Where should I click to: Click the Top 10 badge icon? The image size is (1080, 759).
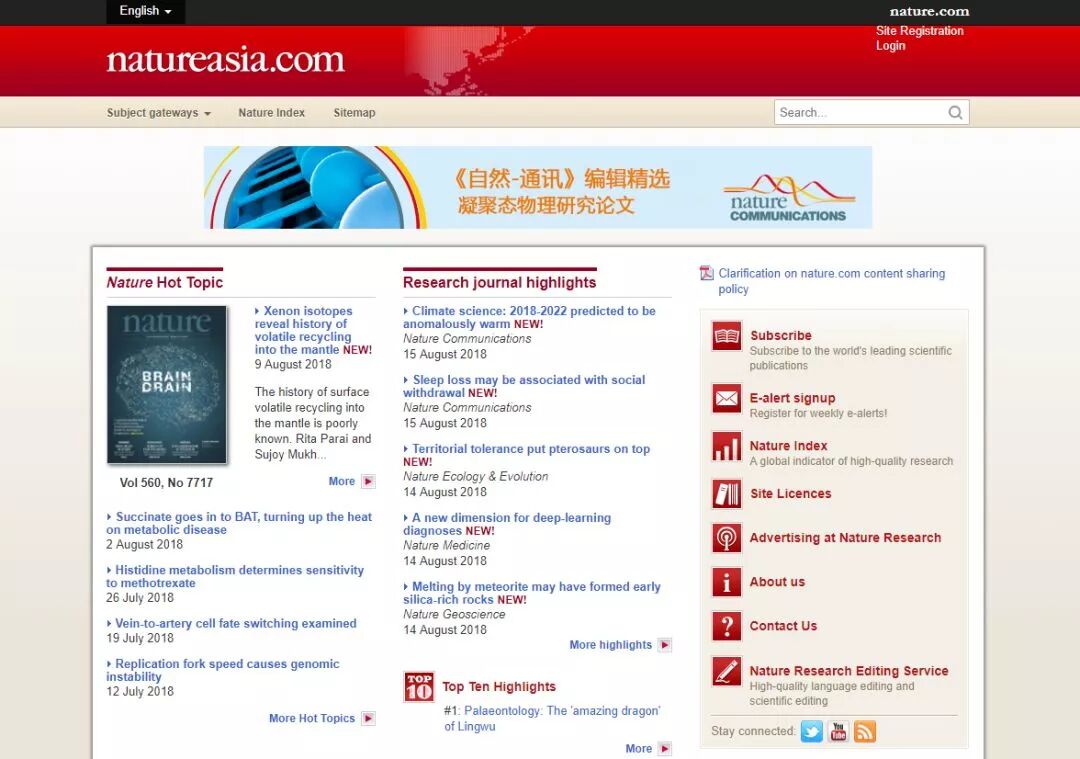pos(419,687)
